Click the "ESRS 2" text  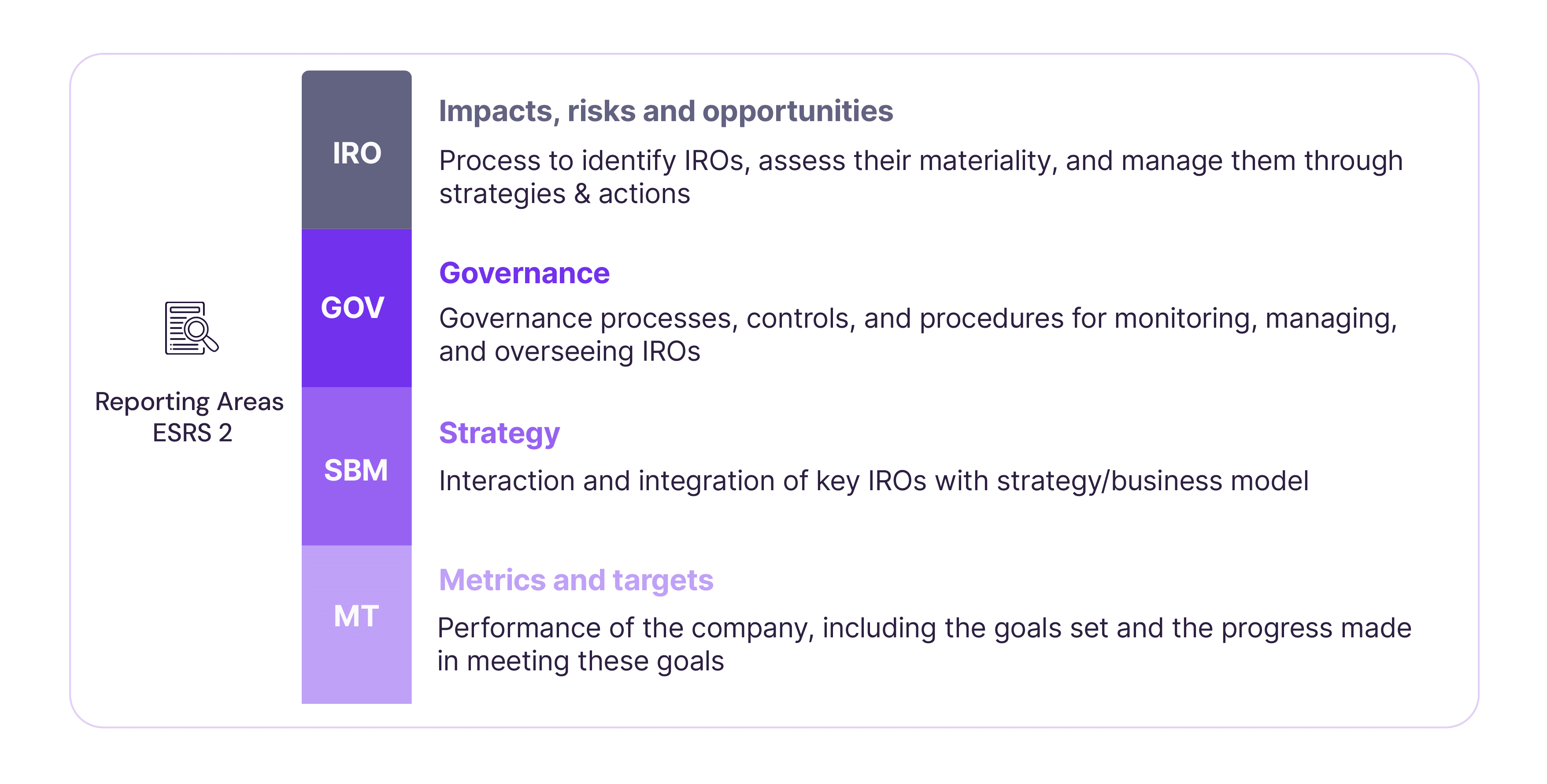(x=192, y=433)
